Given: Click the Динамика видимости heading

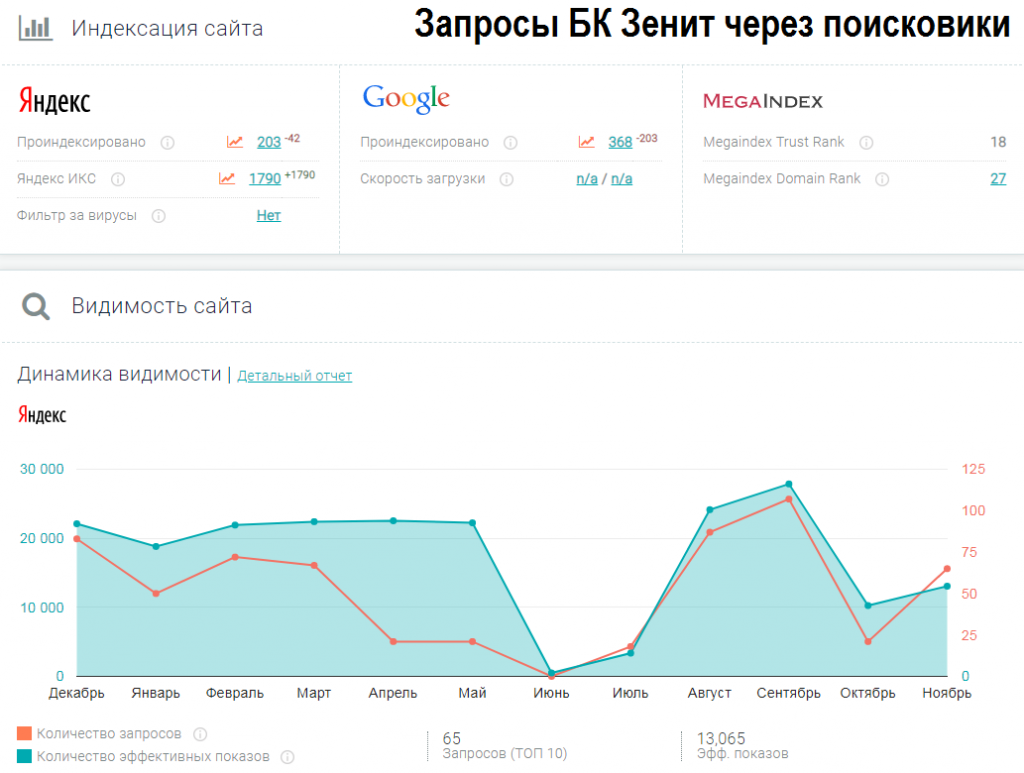Looking at the screenshot, I should pos(120,374).
